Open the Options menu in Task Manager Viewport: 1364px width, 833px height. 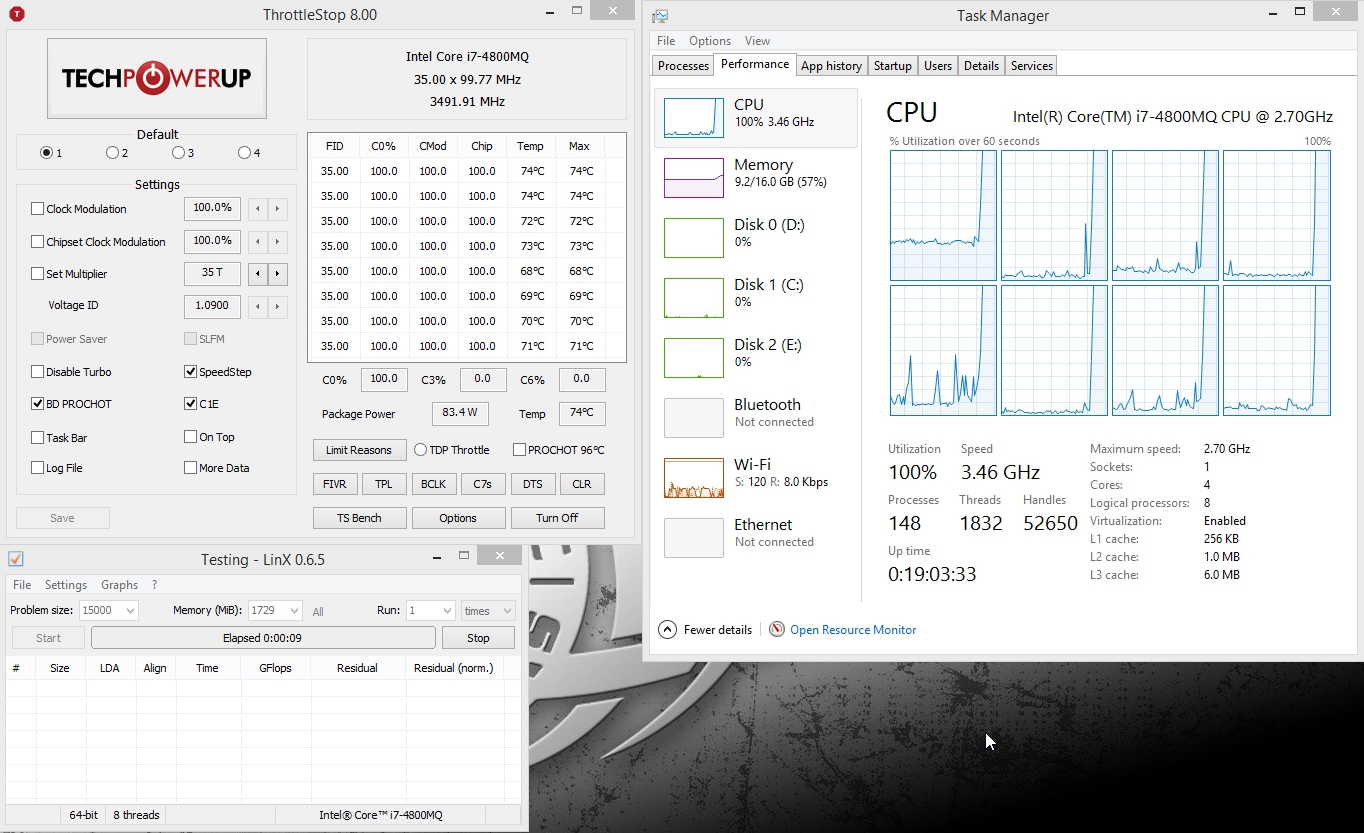(710, 41)
